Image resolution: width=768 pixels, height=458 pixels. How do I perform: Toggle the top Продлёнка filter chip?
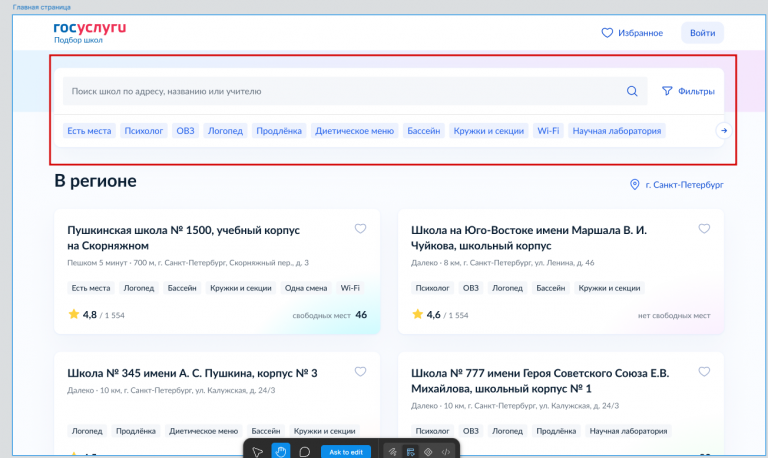279,131
